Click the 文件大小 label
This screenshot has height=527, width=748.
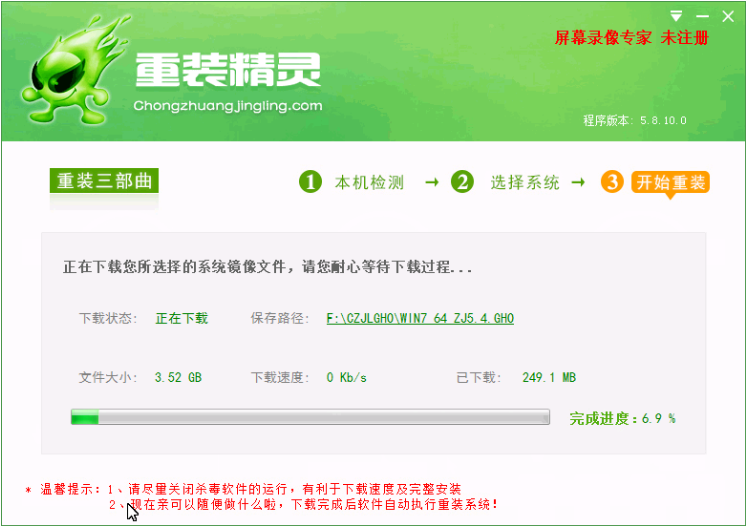click(108, 377)
